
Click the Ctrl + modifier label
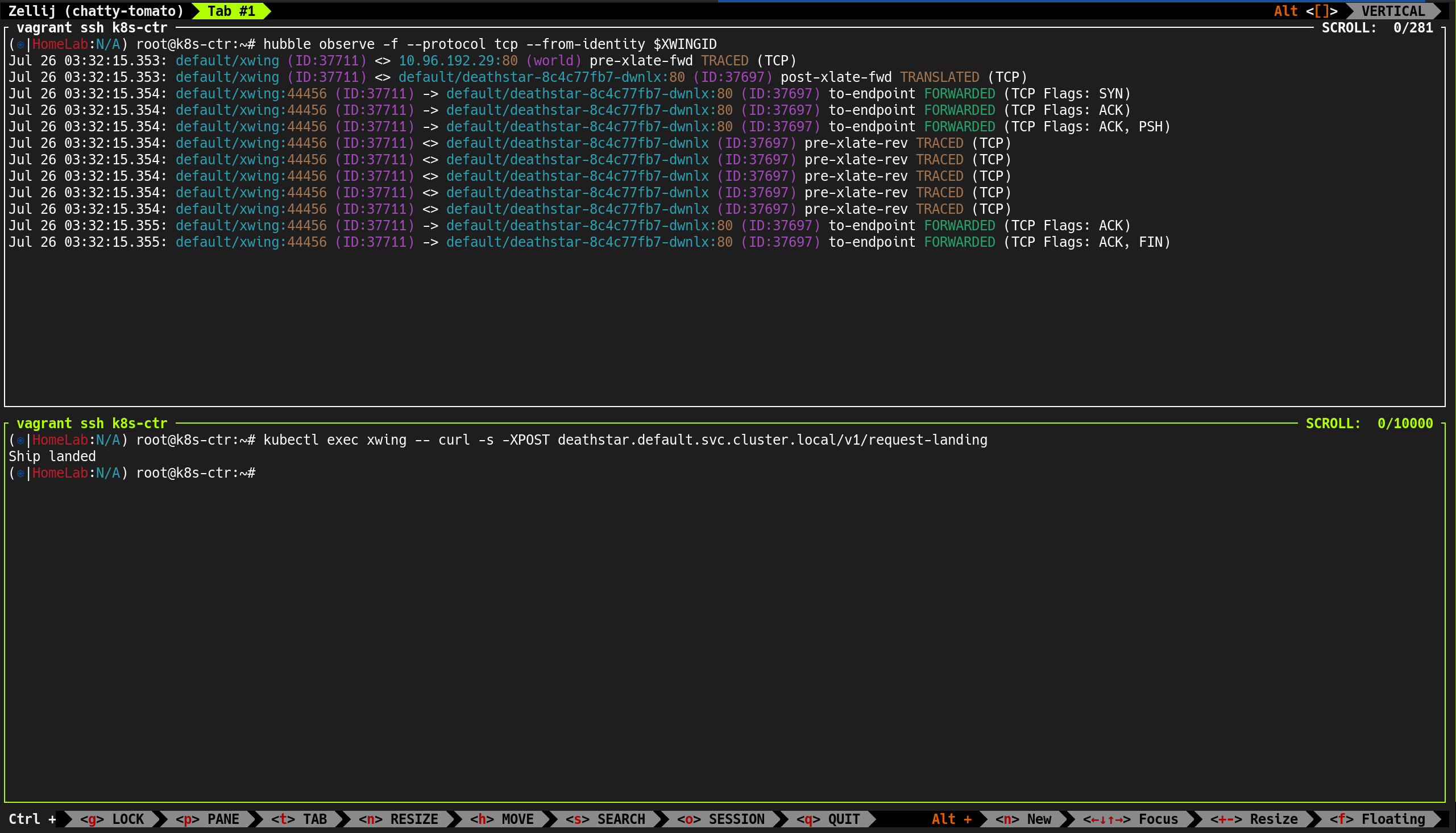32,819
